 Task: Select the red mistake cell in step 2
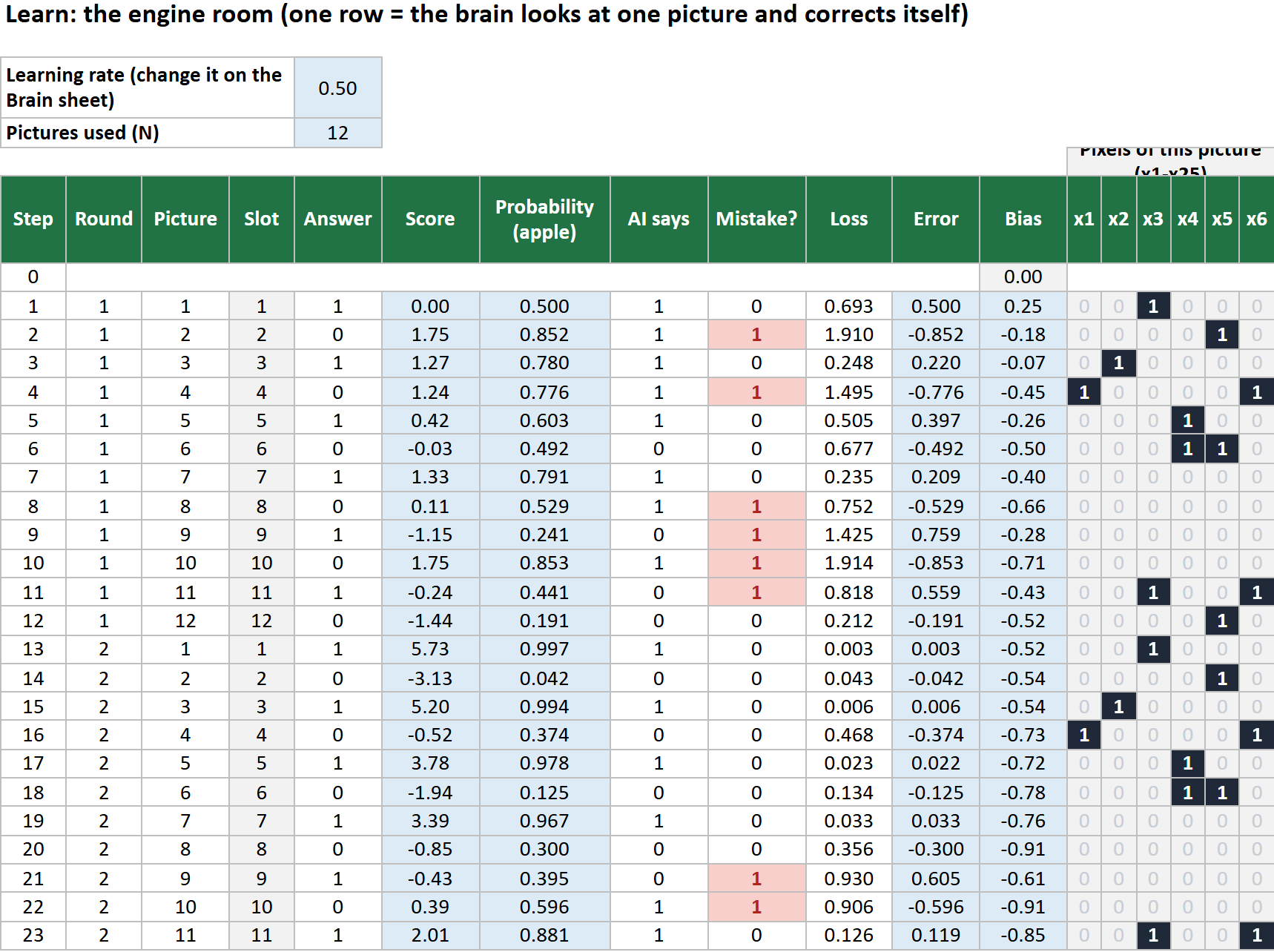757,335
